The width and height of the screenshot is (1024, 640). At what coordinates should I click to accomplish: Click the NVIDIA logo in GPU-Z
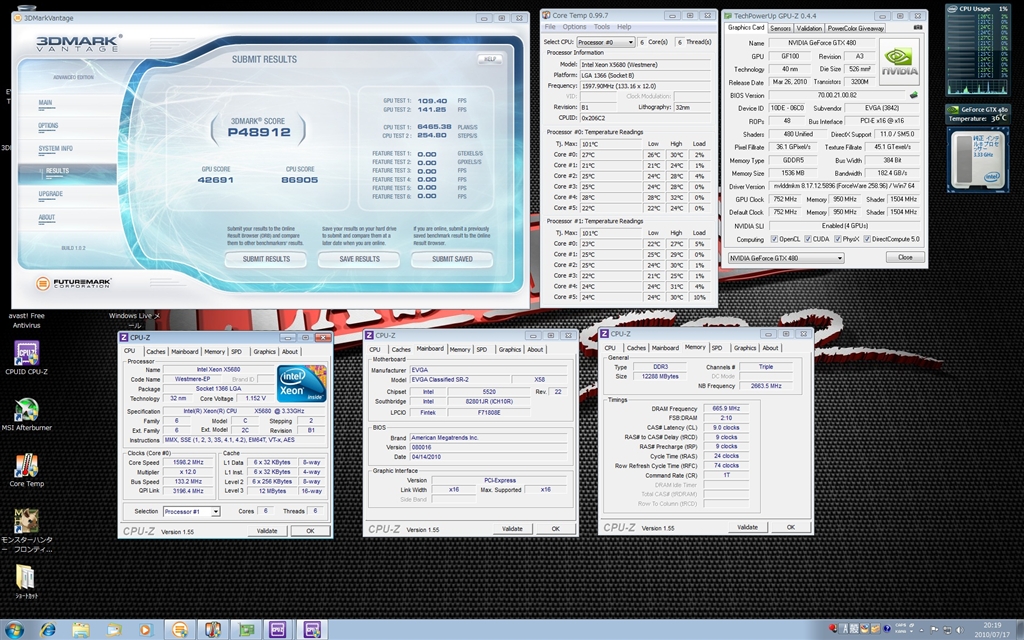(899, 63)
